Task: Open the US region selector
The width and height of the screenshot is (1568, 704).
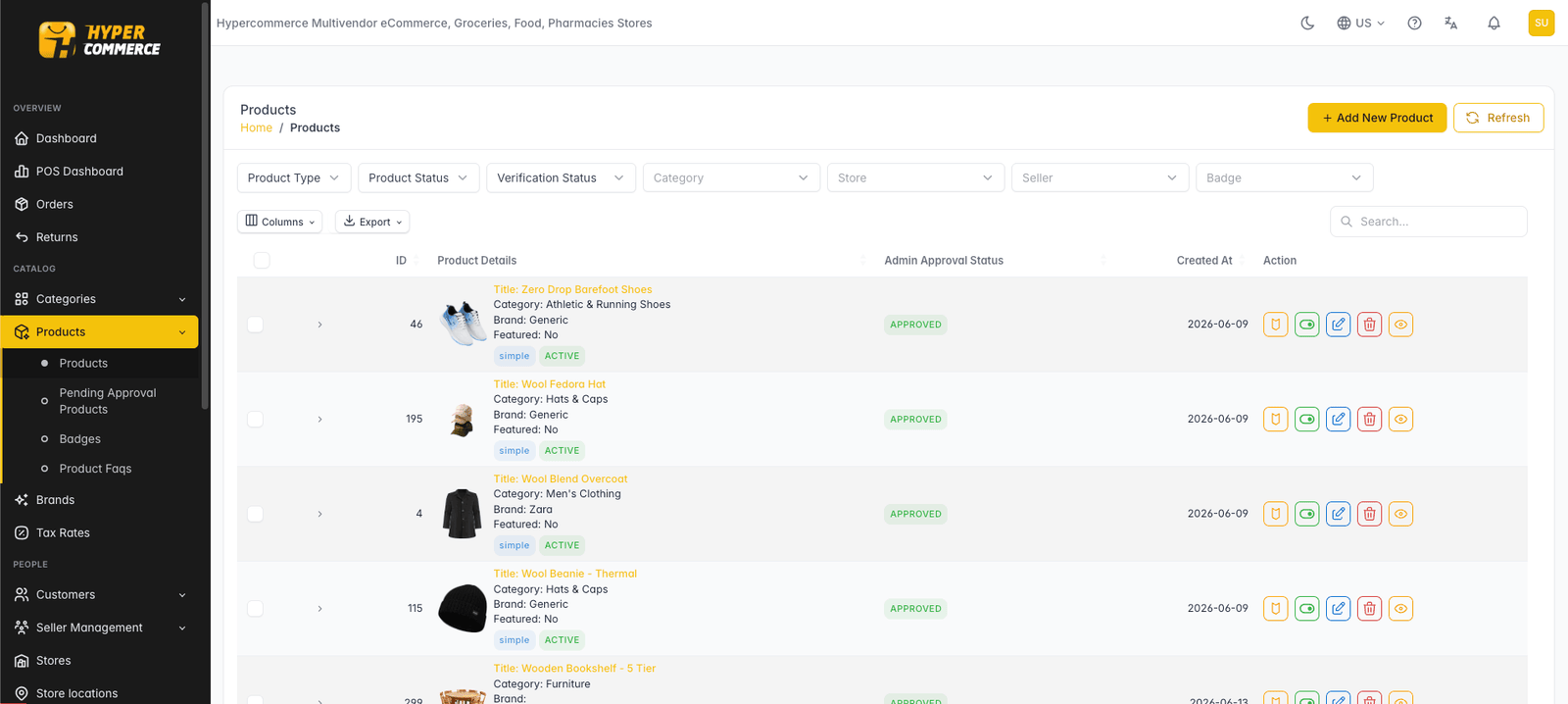Action: [x=1361, y=23]
